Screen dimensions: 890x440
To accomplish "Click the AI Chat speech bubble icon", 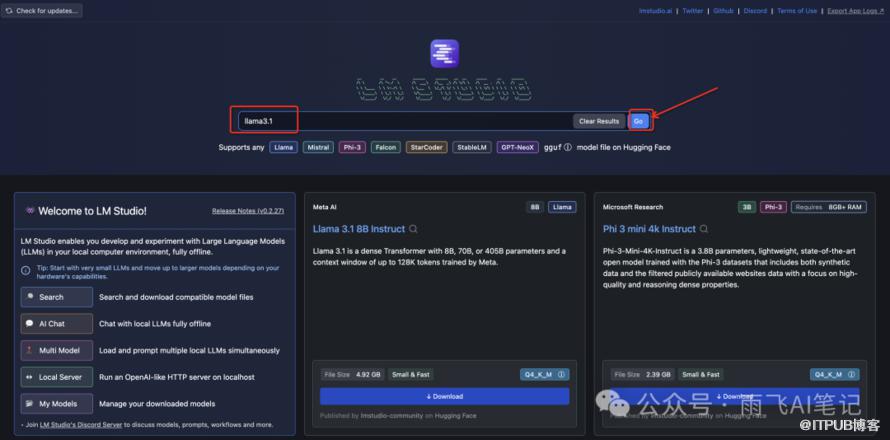I will [29, 324].
